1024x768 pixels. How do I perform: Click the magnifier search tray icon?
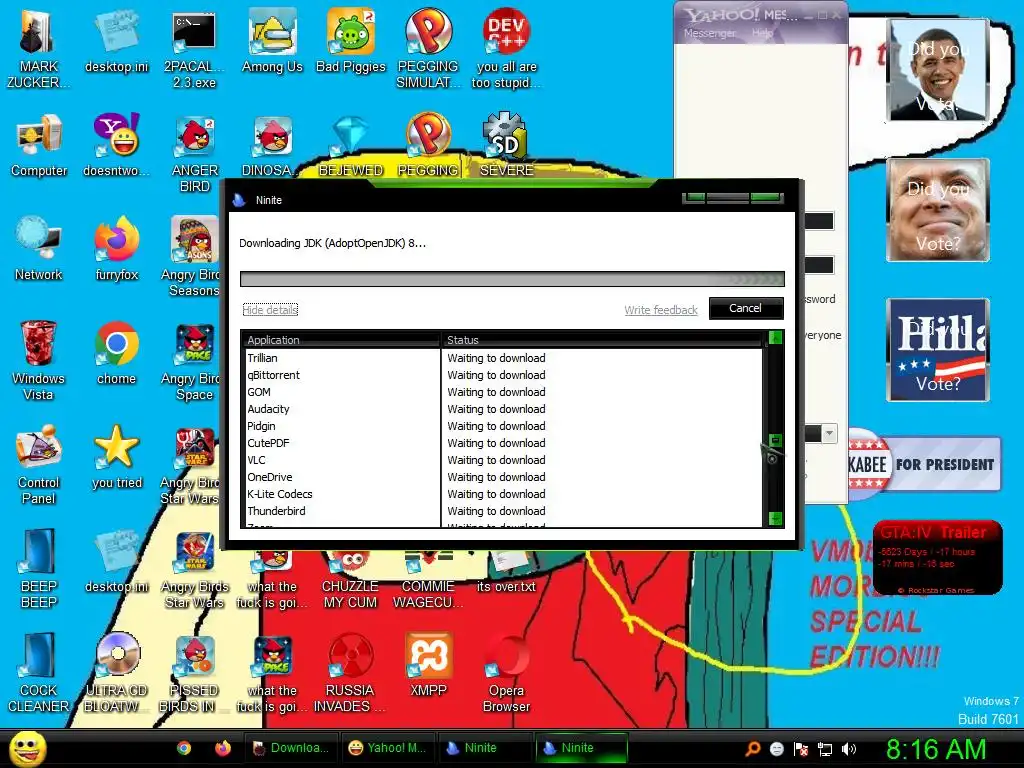[x=753, y=749]
